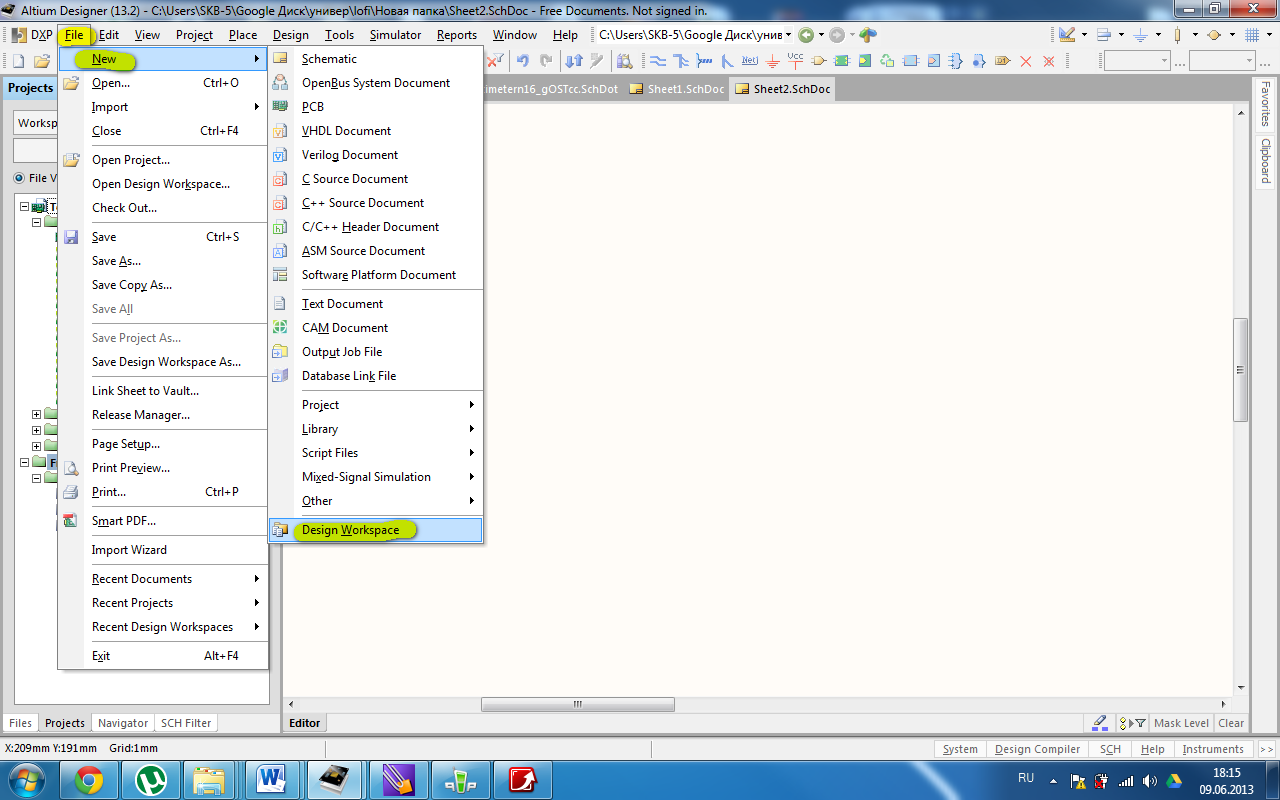Switch to the Sheet1.SchDoc tab
This screenshot has width=1280, height=800.
[676, 89]
